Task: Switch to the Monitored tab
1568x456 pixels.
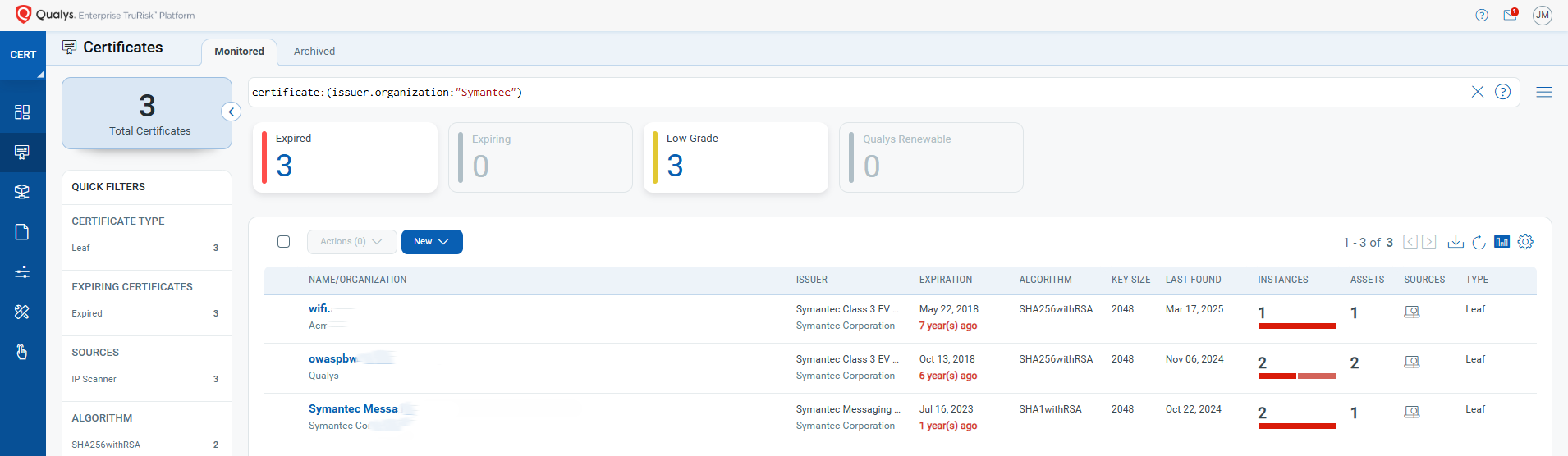Action: pos(239,52)
